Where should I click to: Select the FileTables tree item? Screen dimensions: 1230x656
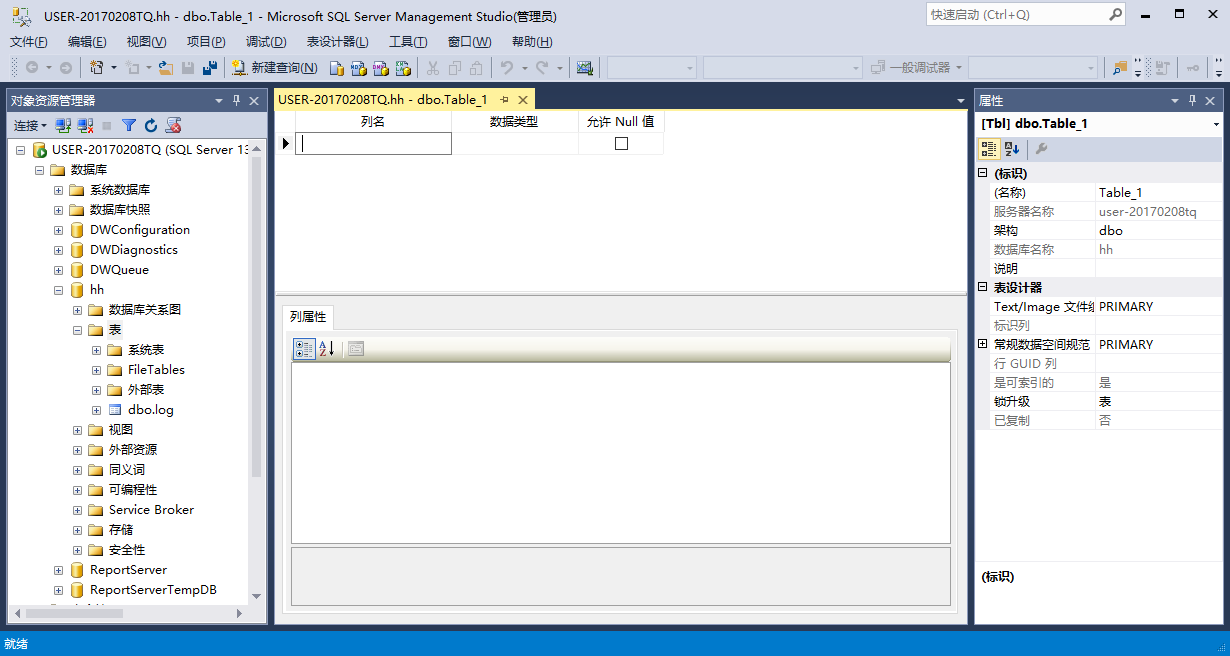(156, 370)
